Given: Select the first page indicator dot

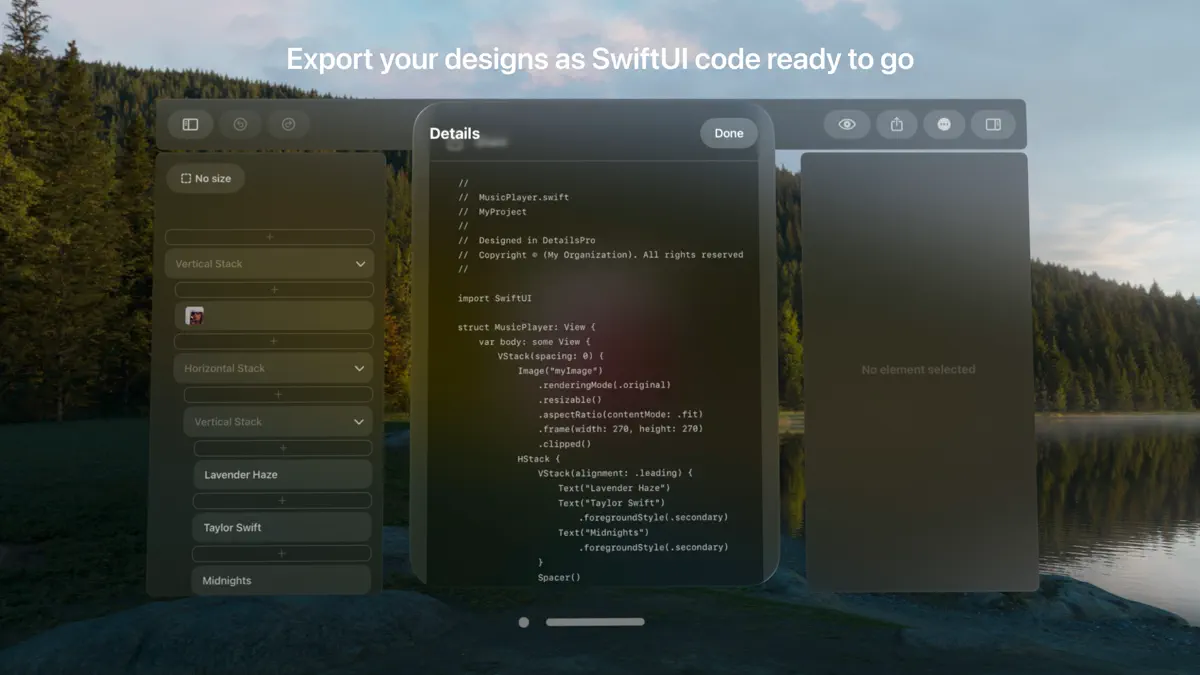Looking at the screenshot, I should pyautogui.click(x=523, y=621).
